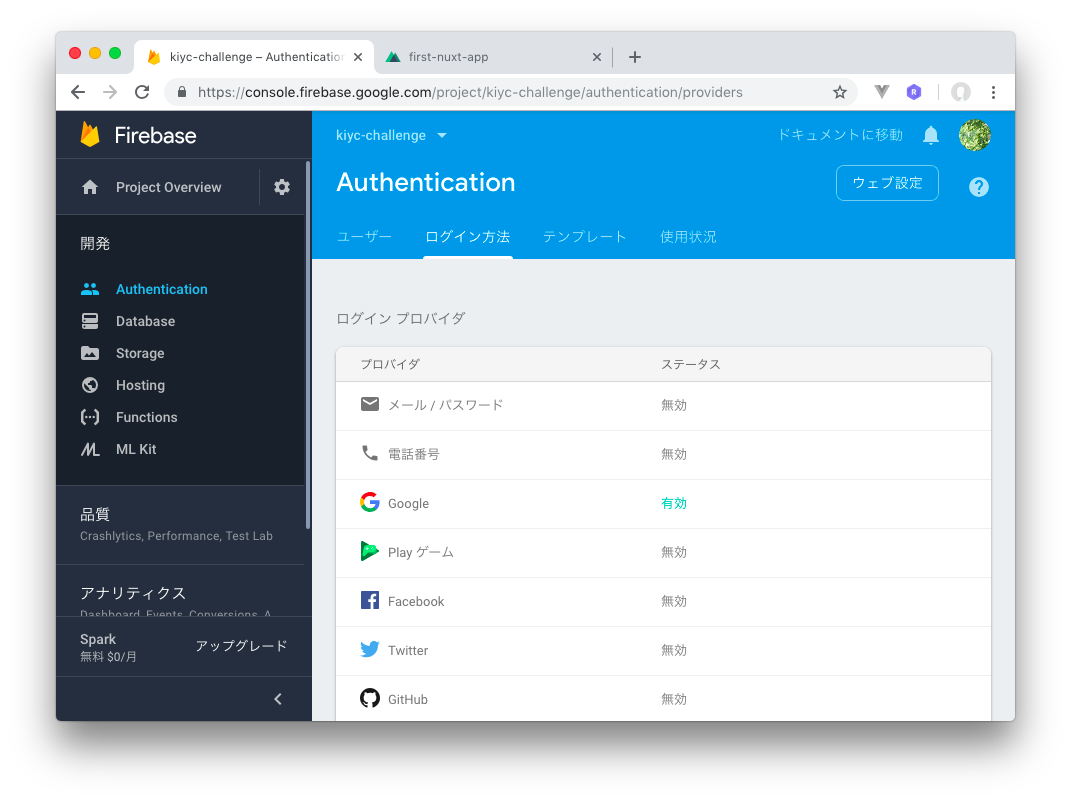This screenshot has width=1071, height=801.
Task: Expand the 品質 section
Action: pos(180,524)
